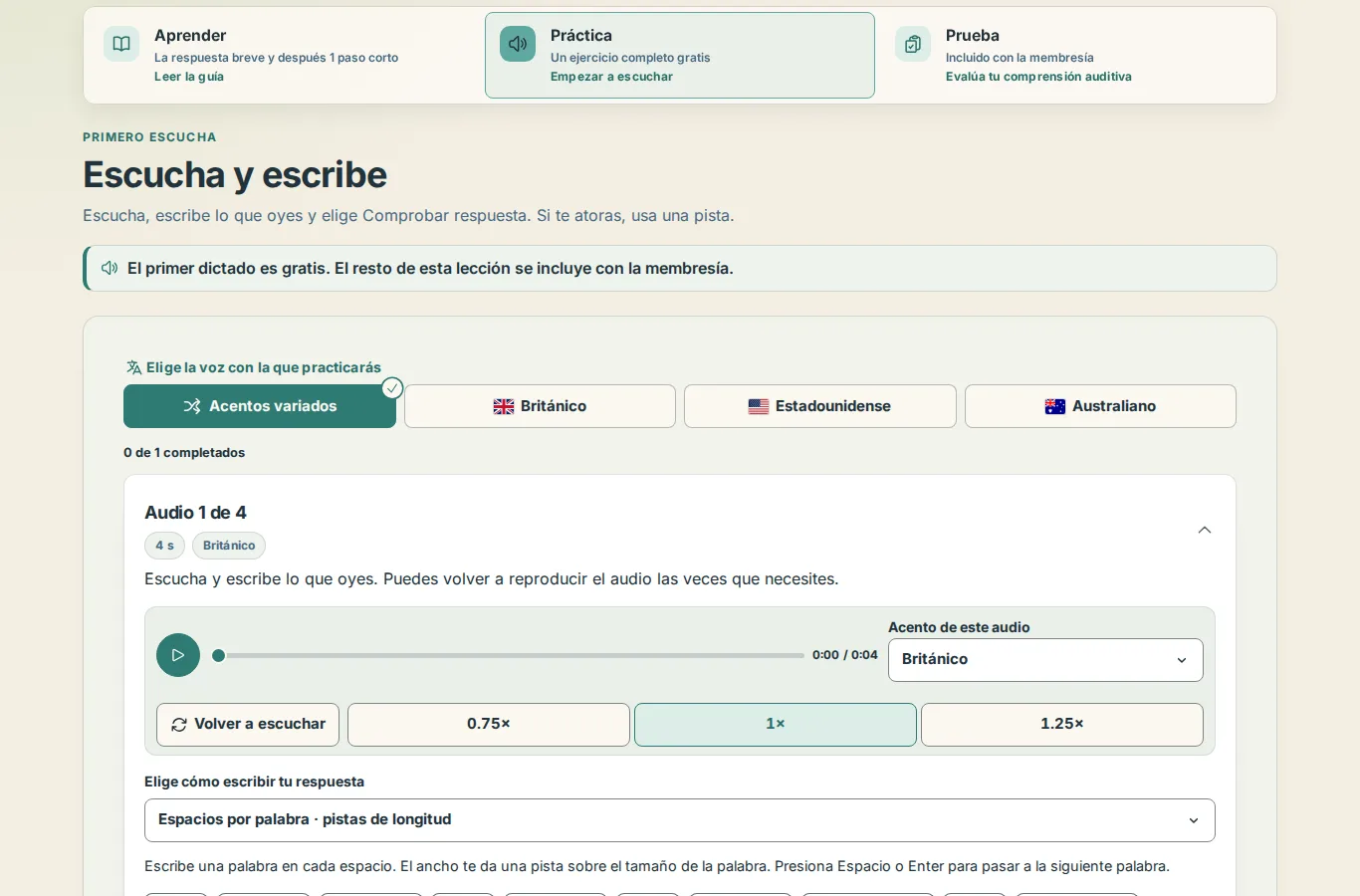This screenshot has height=896, width=1360.
Task: Collapse the Audio 1 de 4 card
Action: [1205, 530]
